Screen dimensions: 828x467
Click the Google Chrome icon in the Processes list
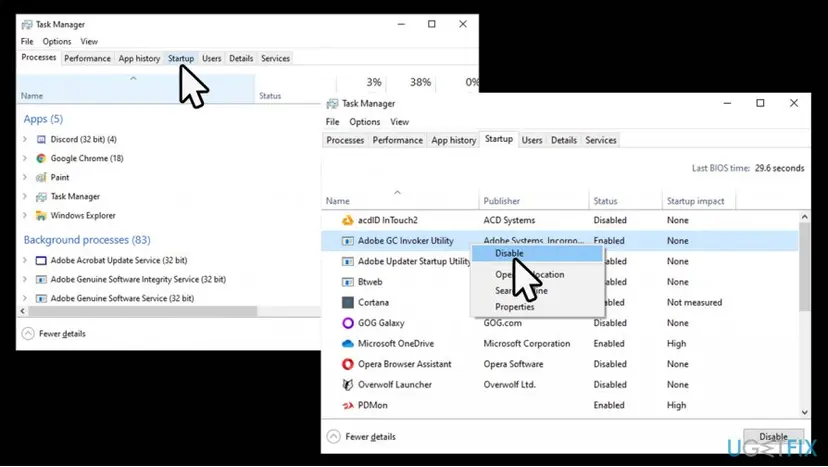41,158
